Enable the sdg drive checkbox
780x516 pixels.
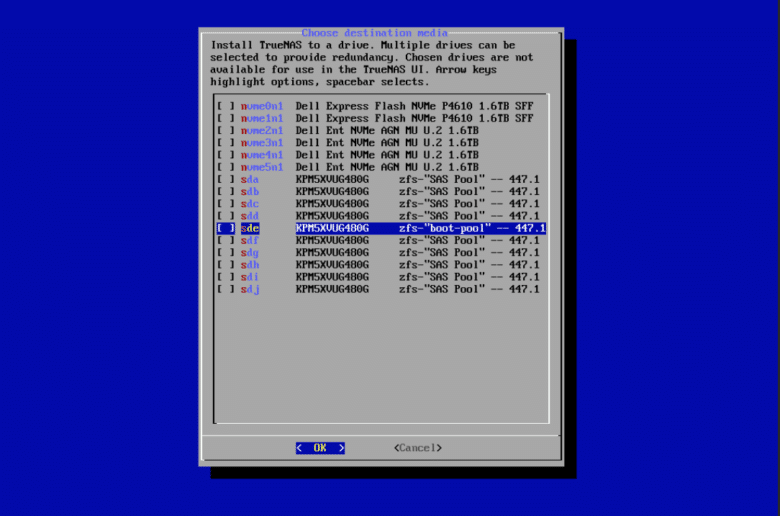(225, 252)
